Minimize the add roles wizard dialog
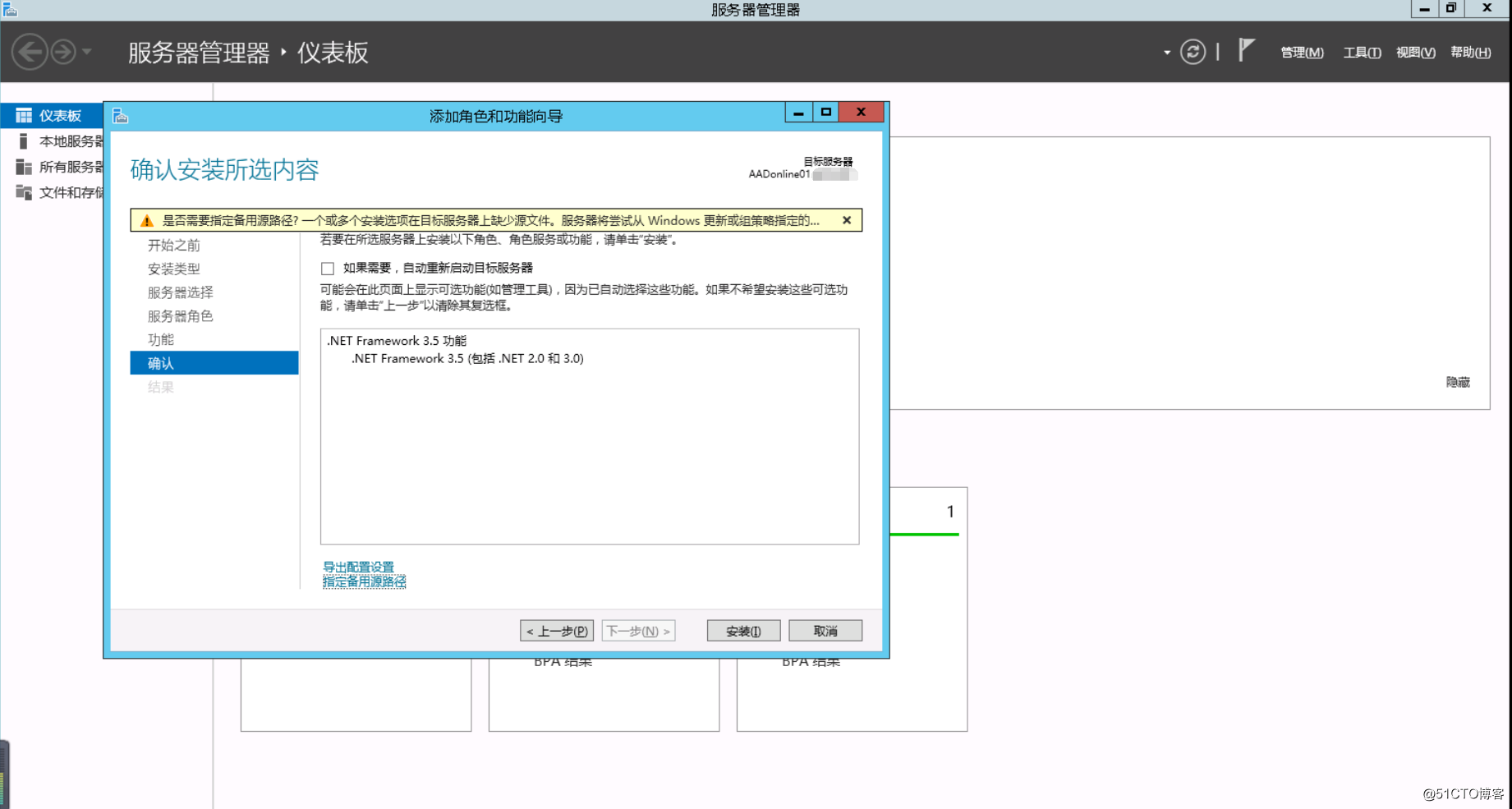The image size is (1512, 809). tap(798, 113)
